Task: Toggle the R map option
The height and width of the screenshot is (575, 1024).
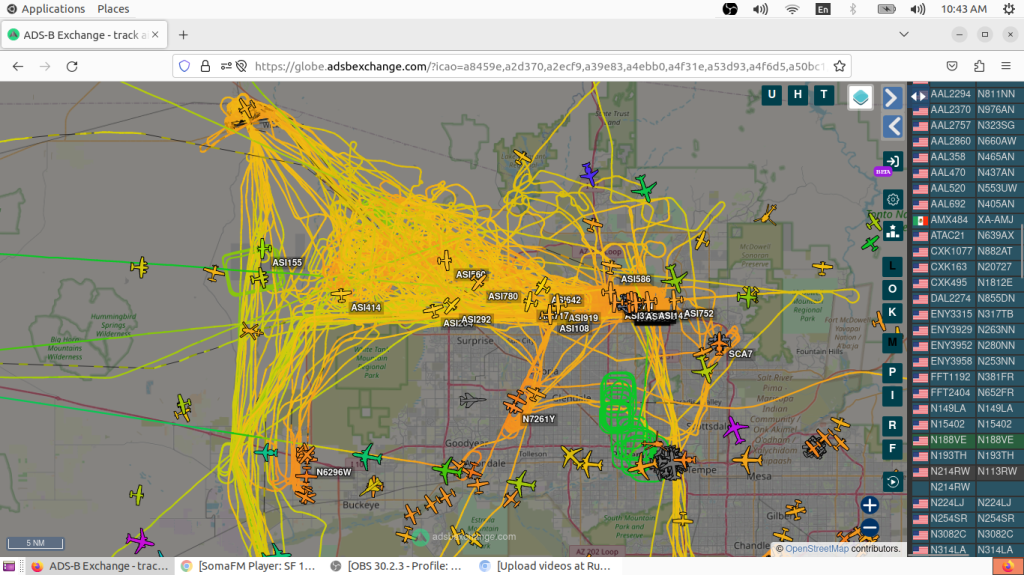Action: (x=892, y=425)
